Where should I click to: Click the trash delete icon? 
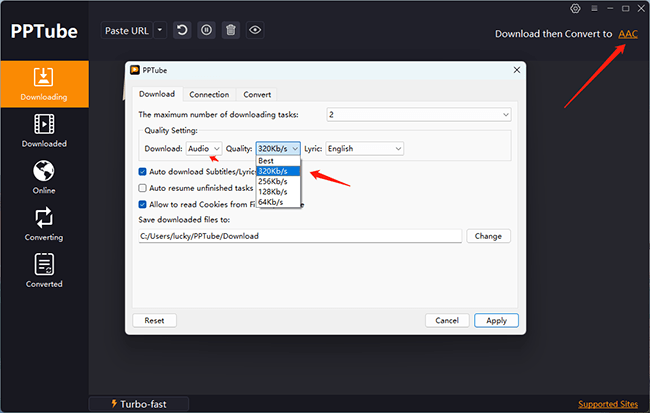point(231,30)
